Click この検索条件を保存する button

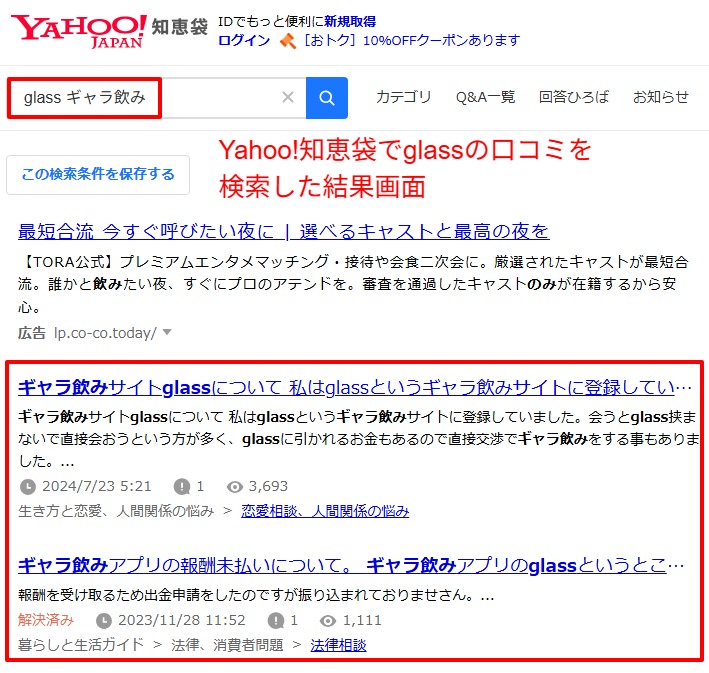[98, 175]
